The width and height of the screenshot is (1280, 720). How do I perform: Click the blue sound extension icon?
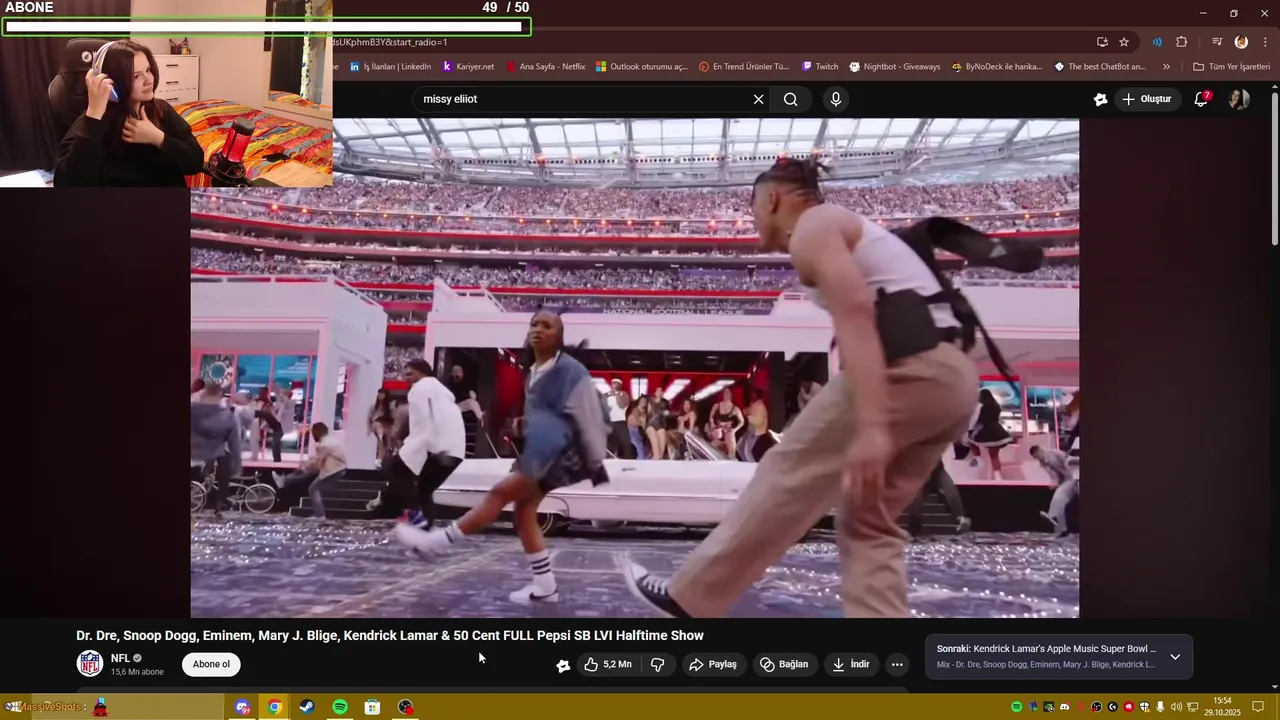click(x=1157, y=42)
